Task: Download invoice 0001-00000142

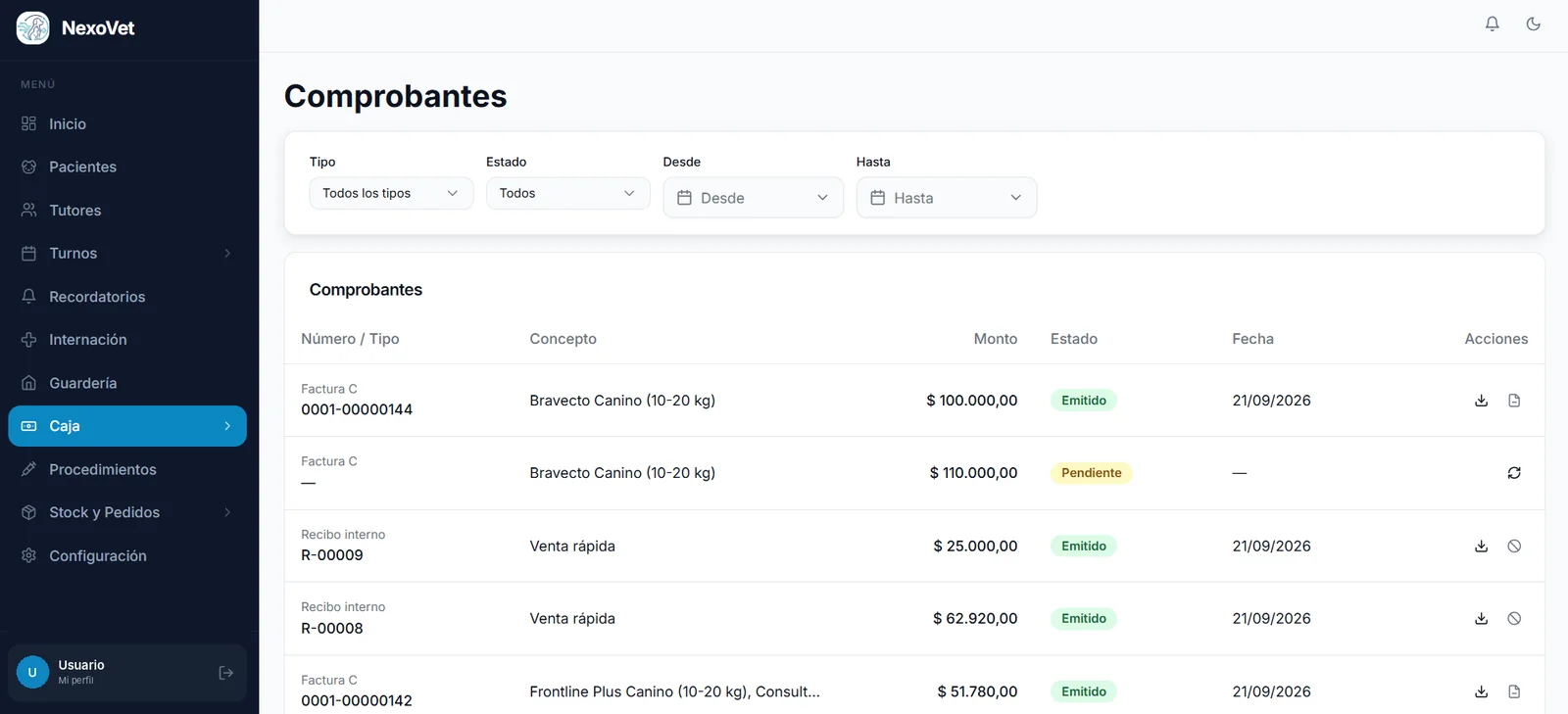Action: coord(1481,691)
